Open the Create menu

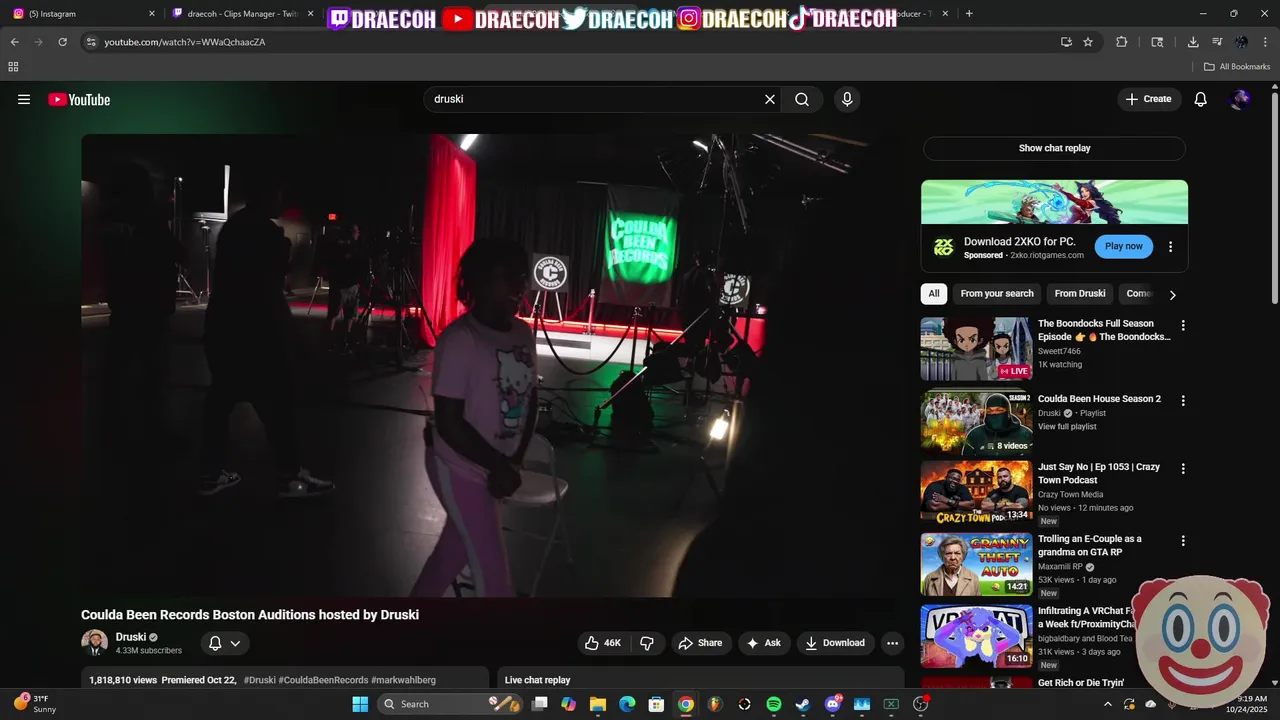click(x=1148, y=99)
